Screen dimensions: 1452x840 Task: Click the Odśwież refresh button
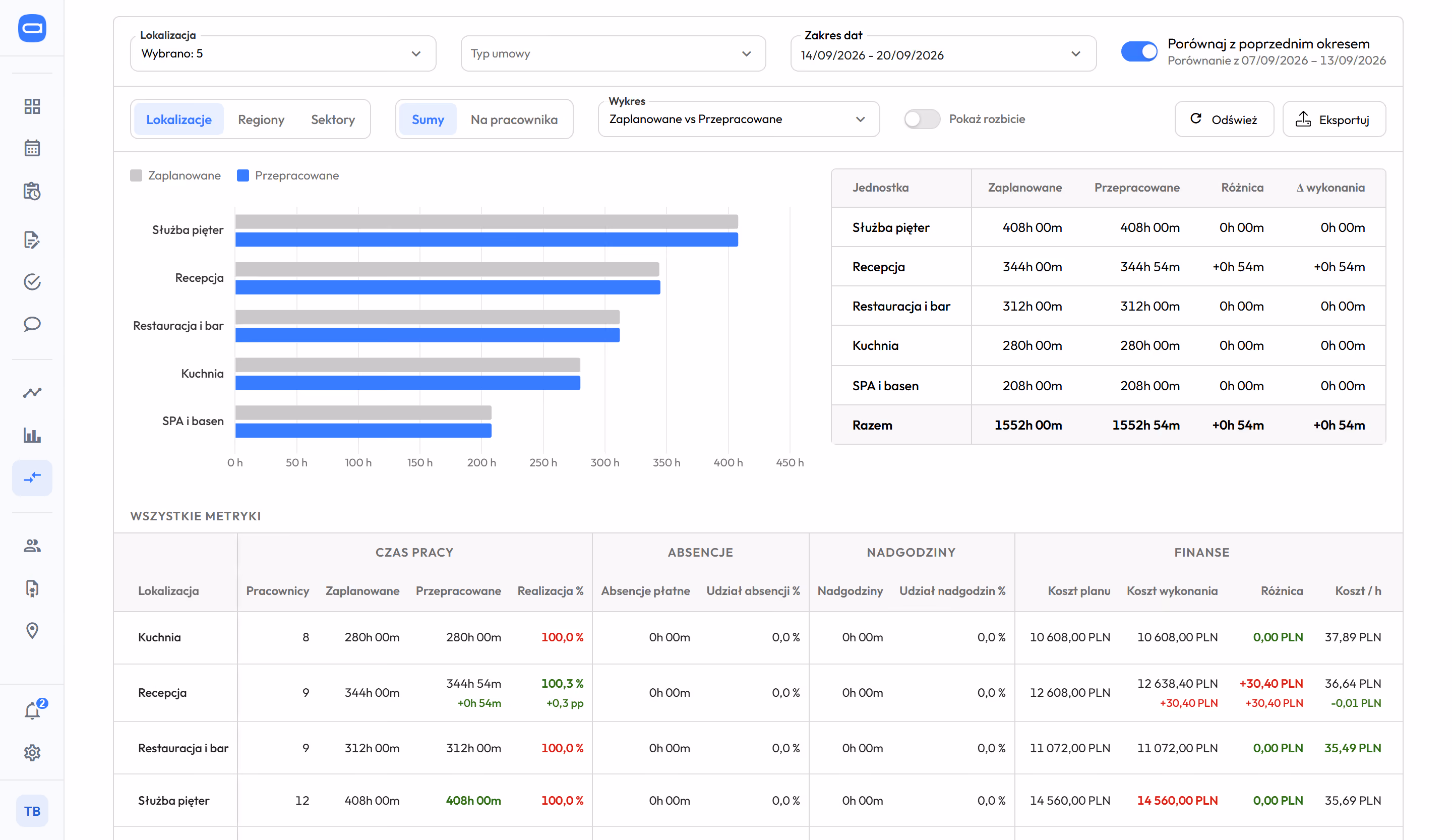1224,119
